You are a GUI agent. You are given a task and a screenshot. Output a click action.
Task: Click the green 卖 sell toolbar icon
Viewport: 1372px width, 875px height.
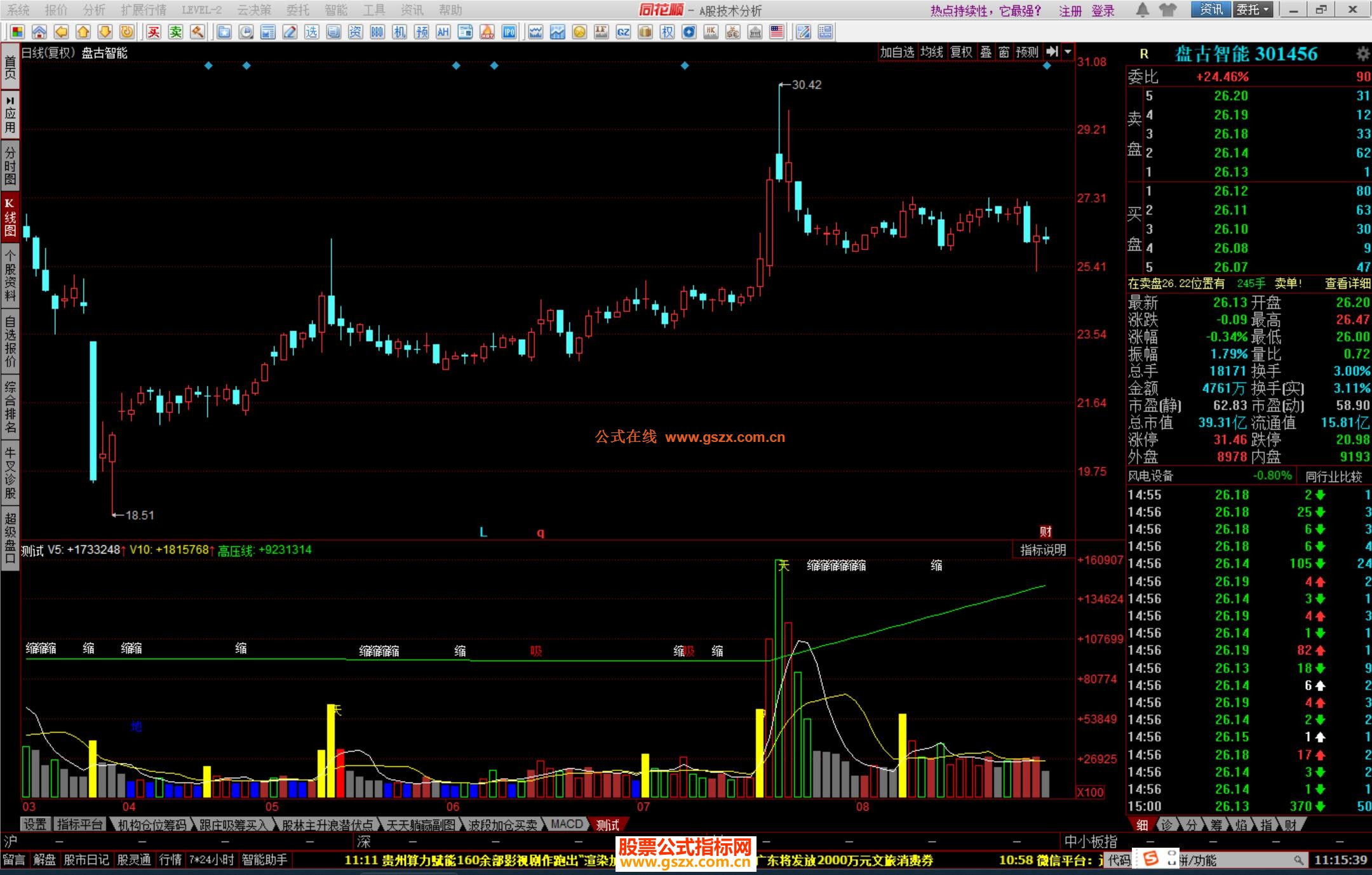point(176,32)
